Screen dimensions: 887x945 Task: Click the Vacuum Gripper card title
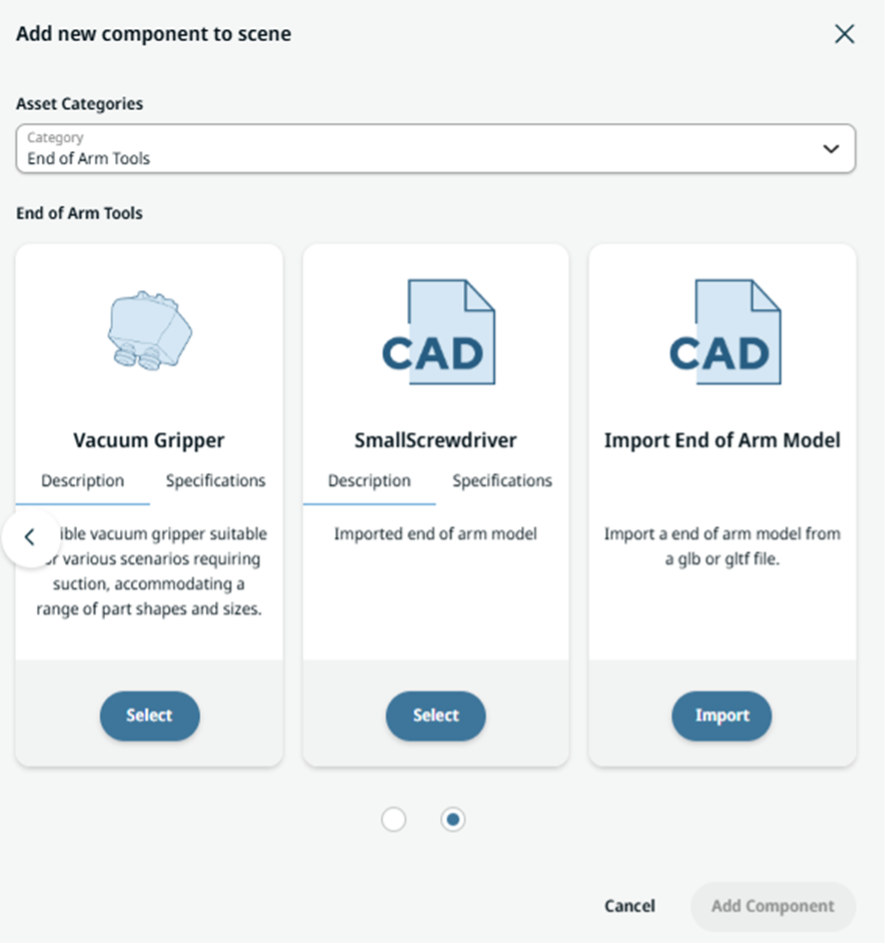[149, 440]
